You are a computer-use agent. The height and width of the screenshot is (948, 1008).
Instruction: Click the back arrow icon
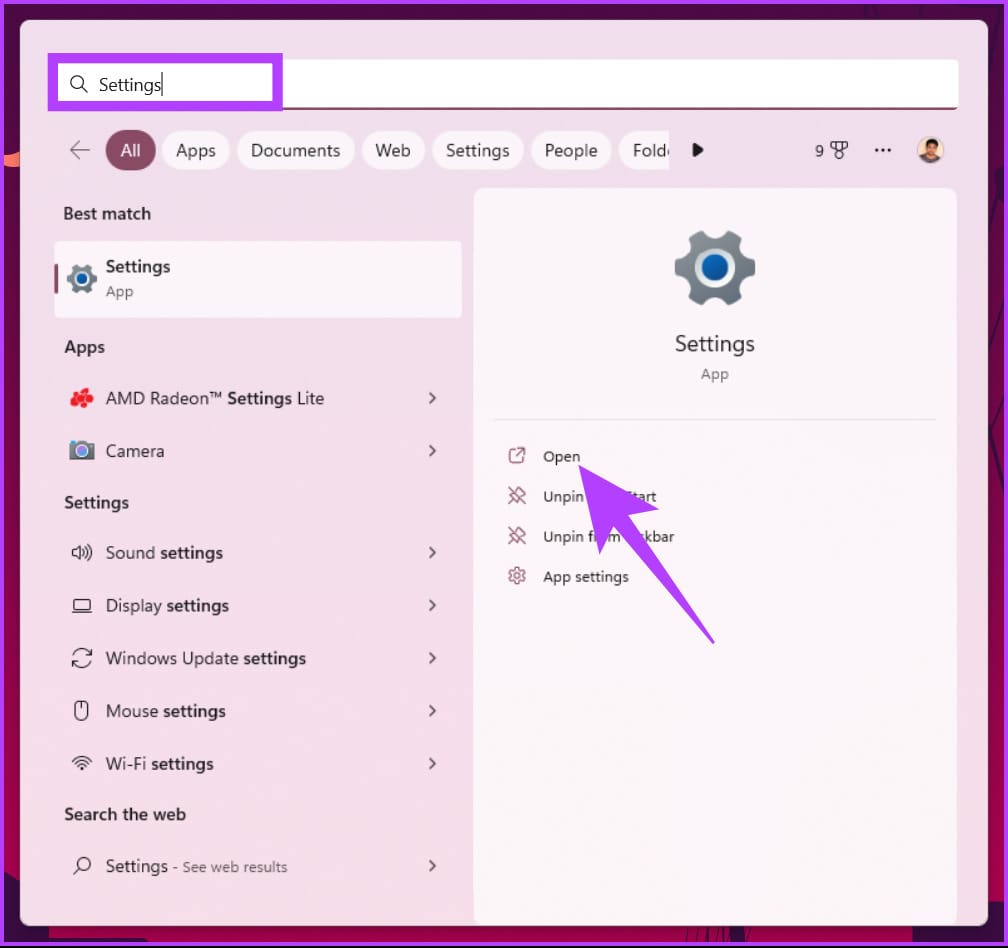click(x=80, y=150)
